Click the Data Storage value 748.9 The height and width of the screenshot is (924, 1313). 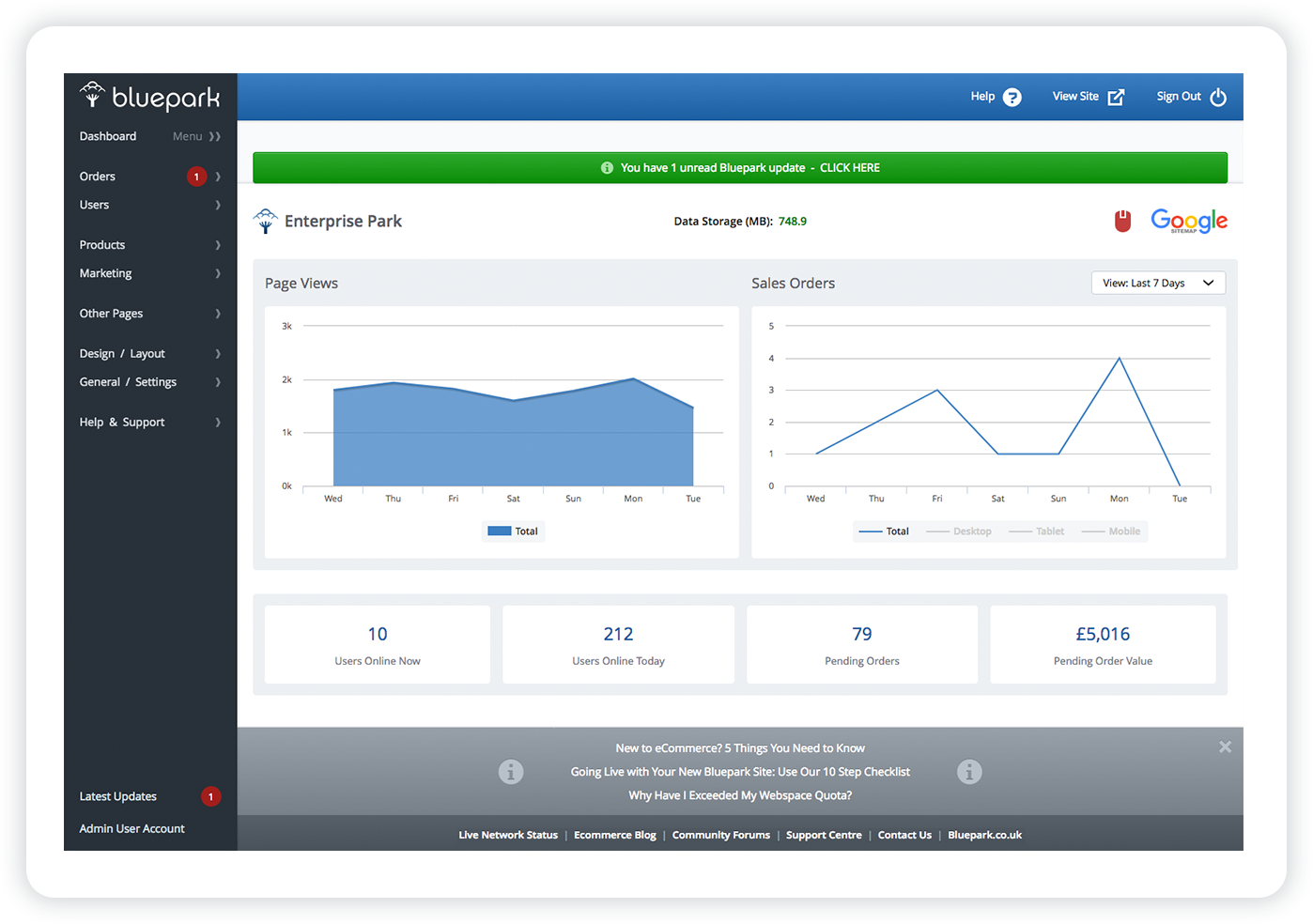pyautogui.click(x=793, y=222)
